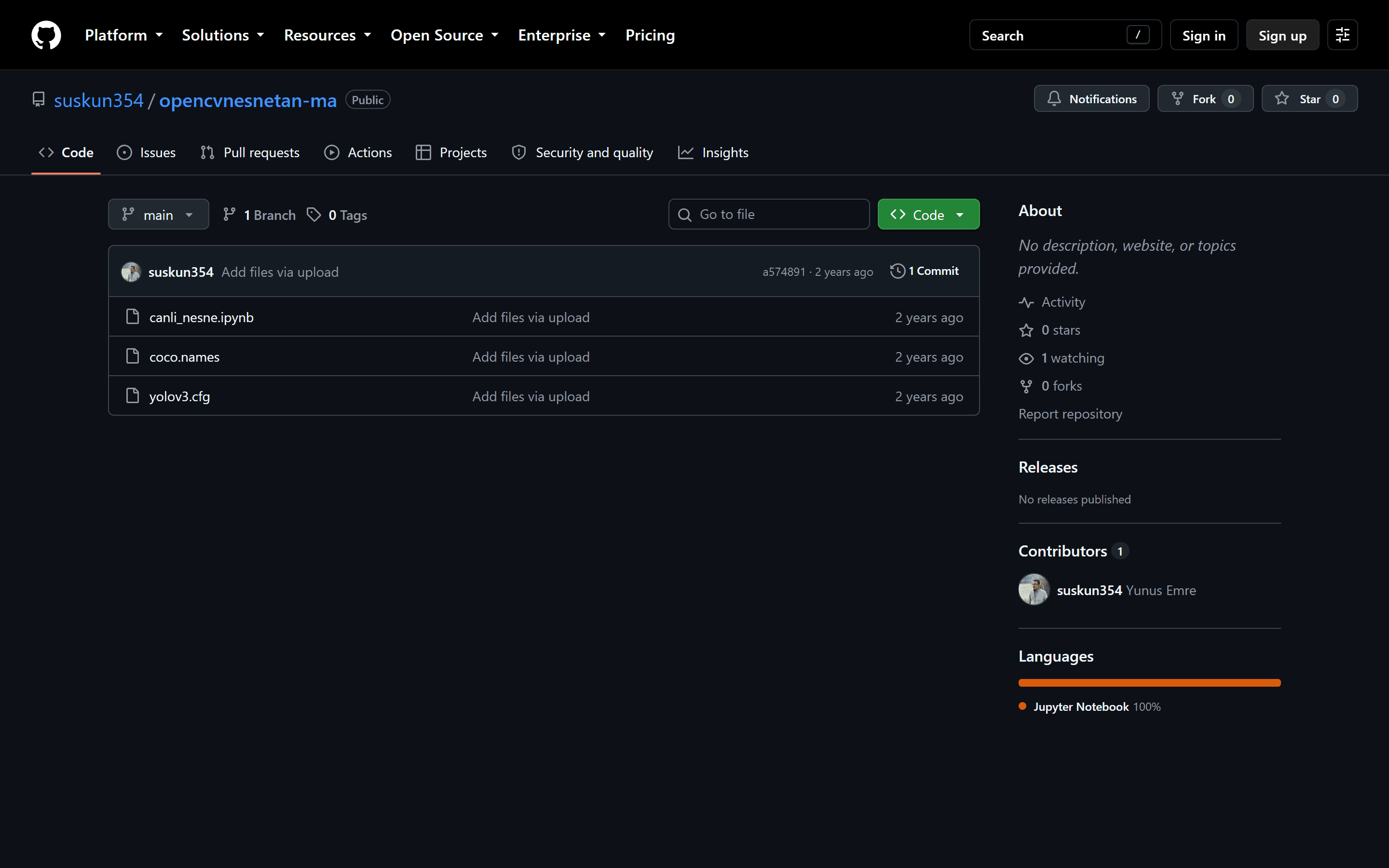Click the pulse icon next to Activity
The image size is (1389, 868).
(1026, 302)
